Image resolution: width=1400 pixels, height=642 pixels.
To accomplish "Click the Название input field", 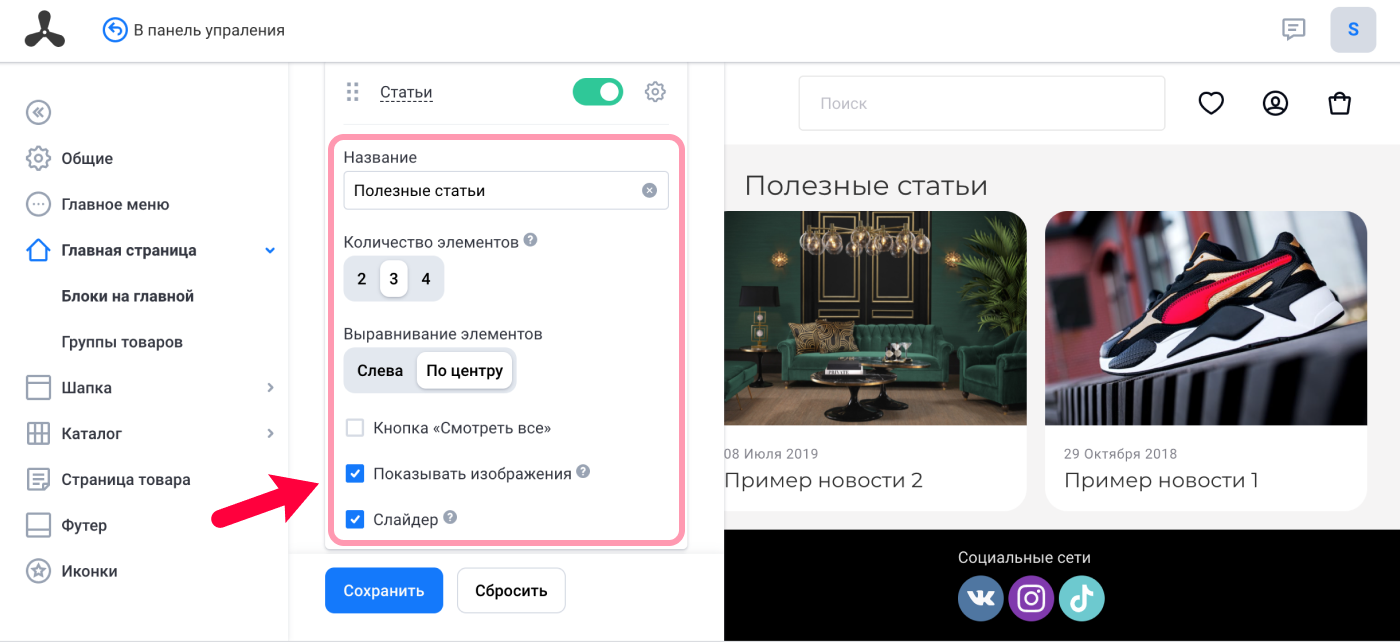I will (x=506, y=190).
